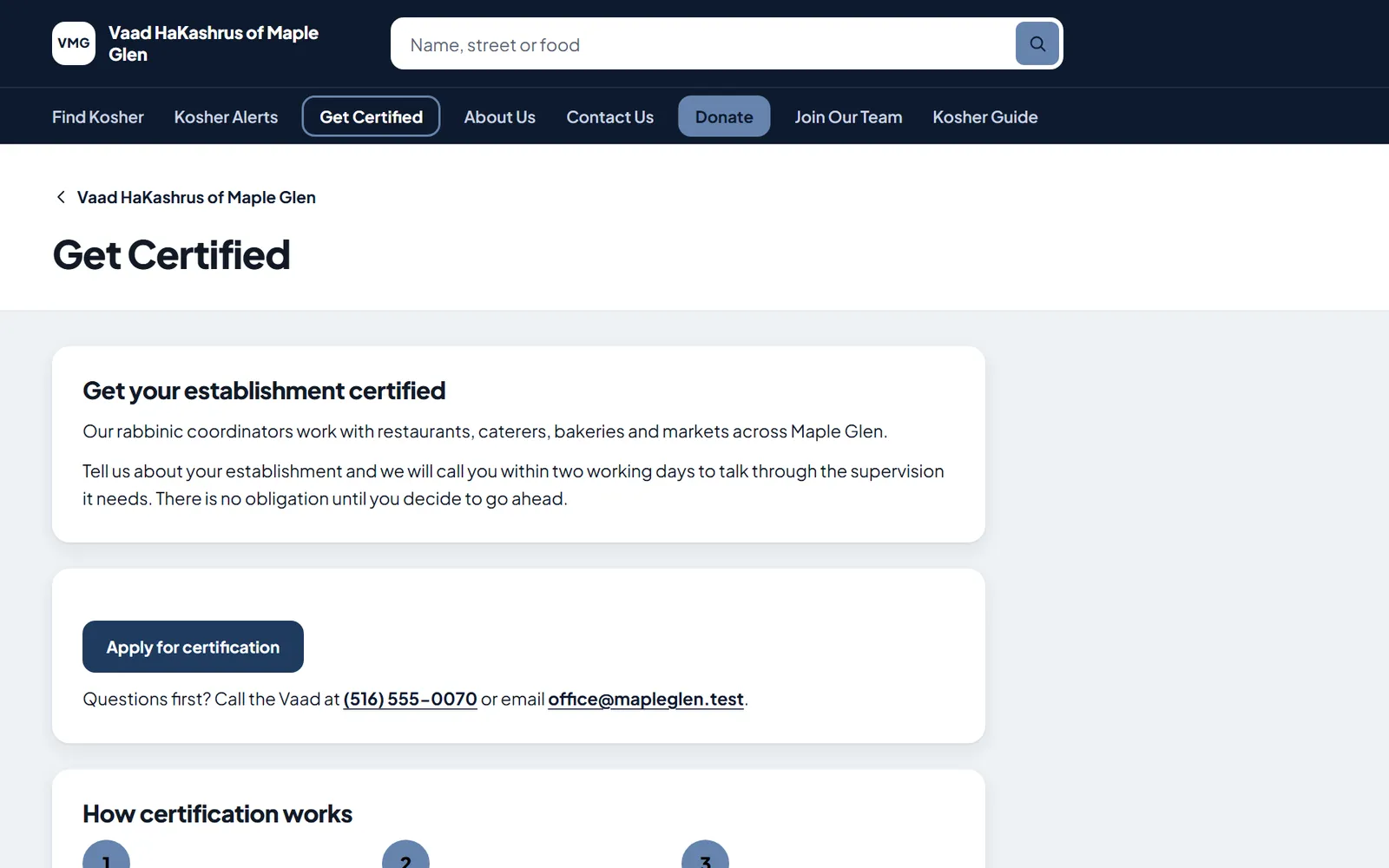Follow the Vaad HaKashrus of Maple Glen breadcrumb
The height and width of the screenshot is (868, 1389).
click(x=196, y=197)
